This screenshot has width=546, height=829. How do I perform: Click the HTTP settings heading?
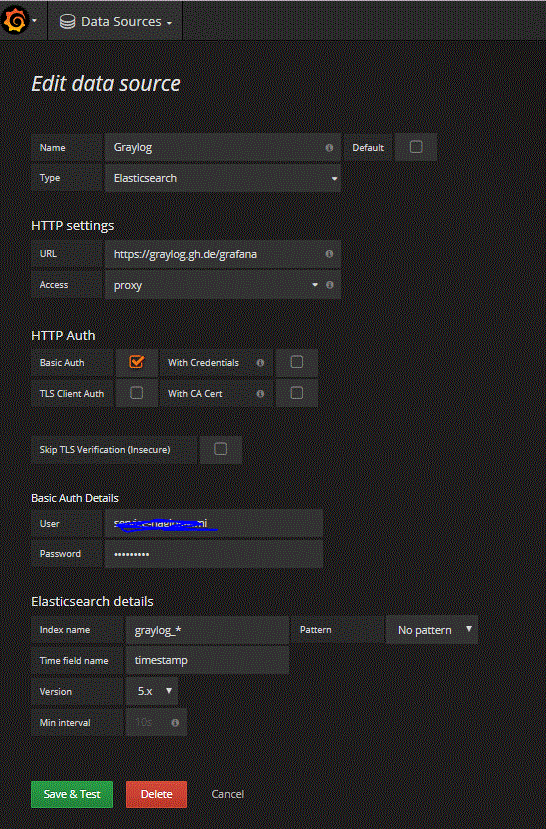tap(73, 226)
